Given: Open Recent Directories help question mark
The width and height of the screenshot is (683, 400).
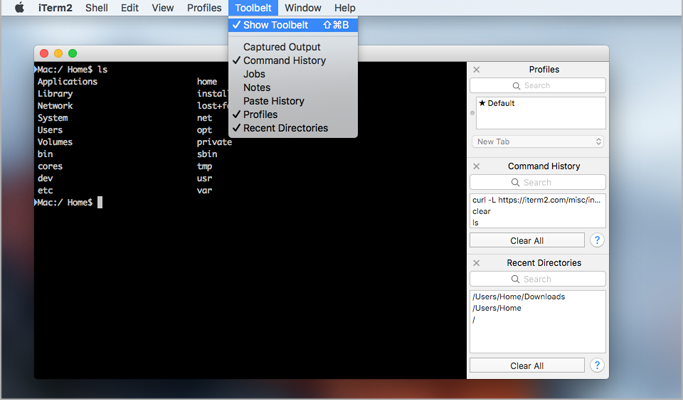Looking at the screenshot, I should (x=597, y=365).
